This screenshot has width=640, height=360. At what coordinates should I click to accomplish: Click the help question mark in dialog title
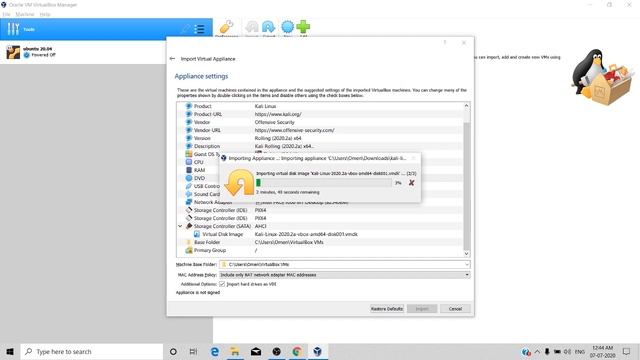click(445, 42)
